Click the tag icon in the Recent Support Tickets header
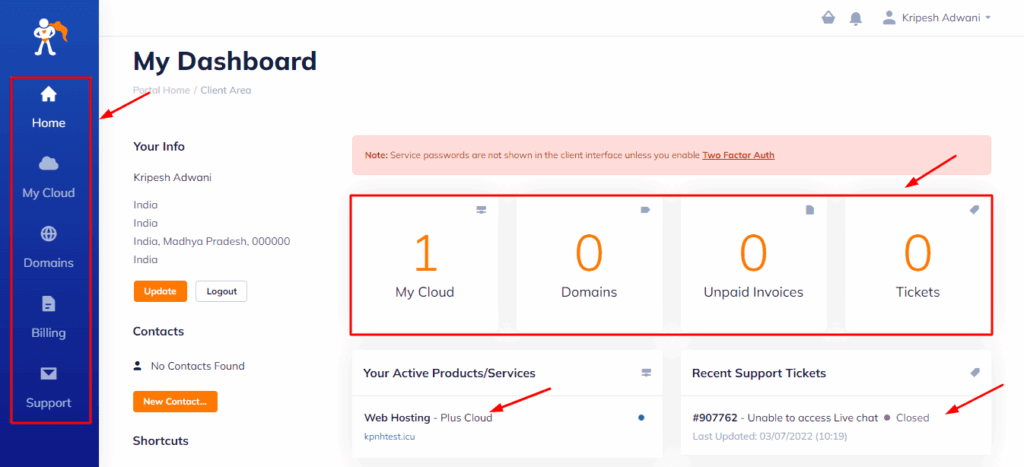This screenshot has height=467, width=1024. click(x=975, y=372)
